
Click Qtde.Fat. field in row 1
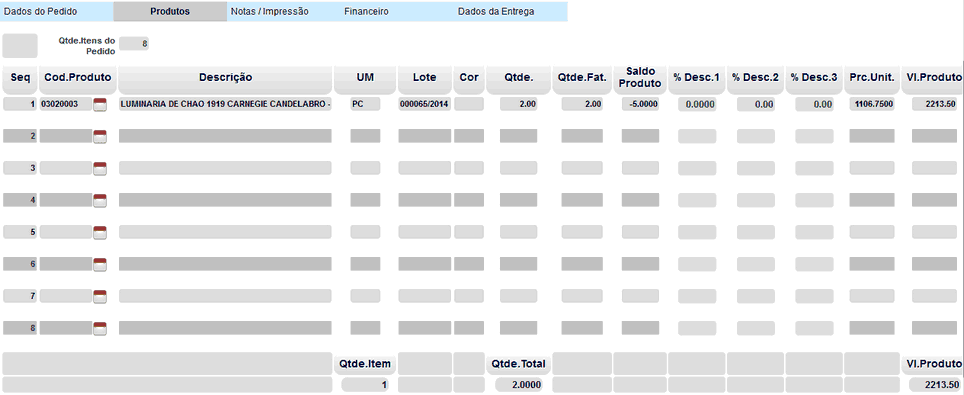(582, 105)
